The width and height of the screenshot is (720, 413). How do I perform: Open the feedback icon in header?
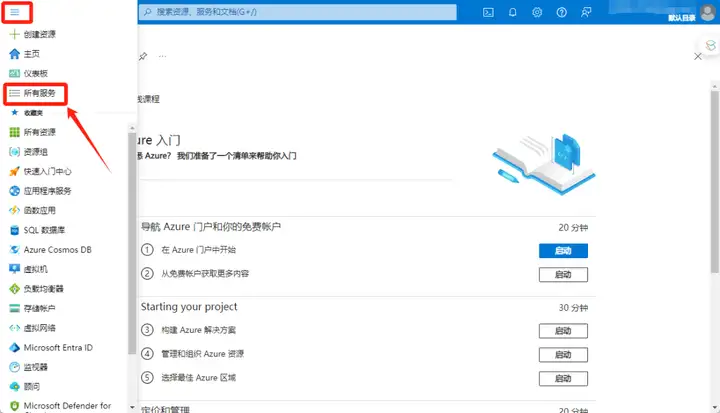pyautogui.click(x=586, y=12)
